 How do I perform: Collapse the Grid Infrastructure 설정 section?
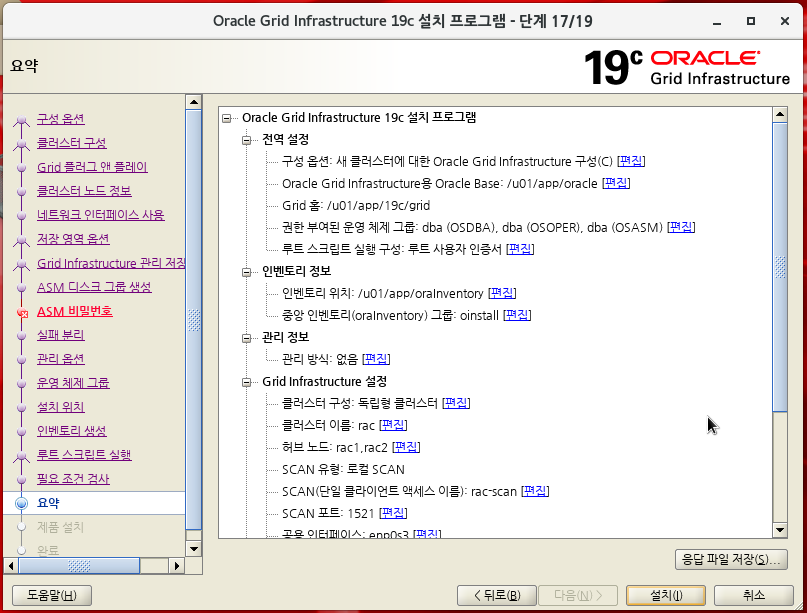247,382
